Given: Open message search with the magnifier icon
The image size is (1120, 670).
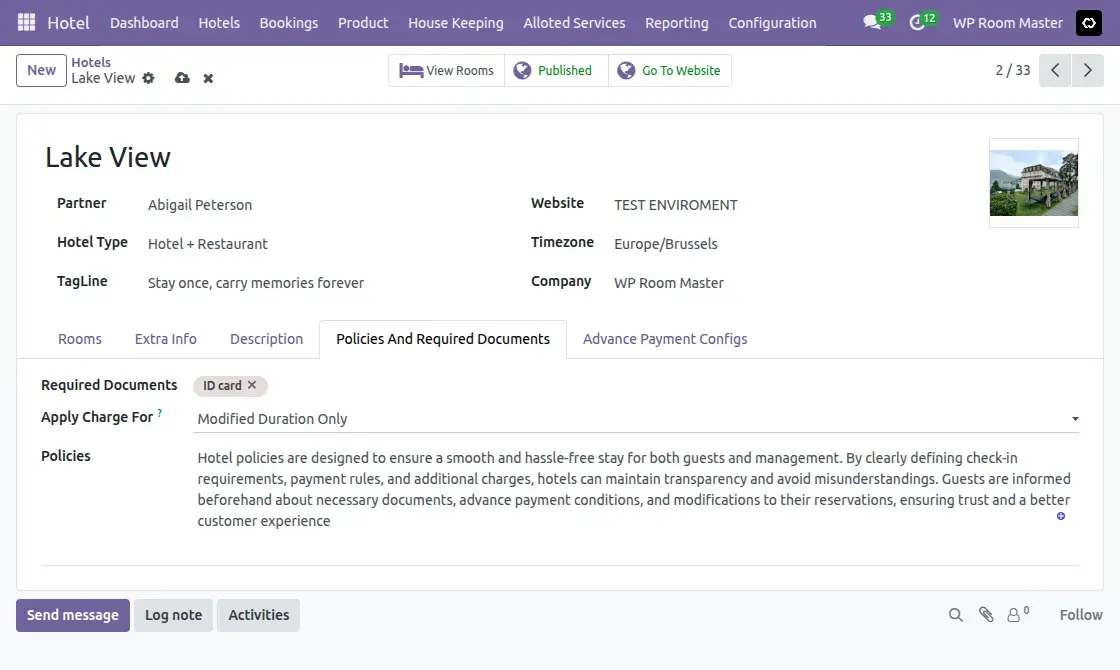Looking at the screenshot, I should pyautogui.click(x=955, y=614).
